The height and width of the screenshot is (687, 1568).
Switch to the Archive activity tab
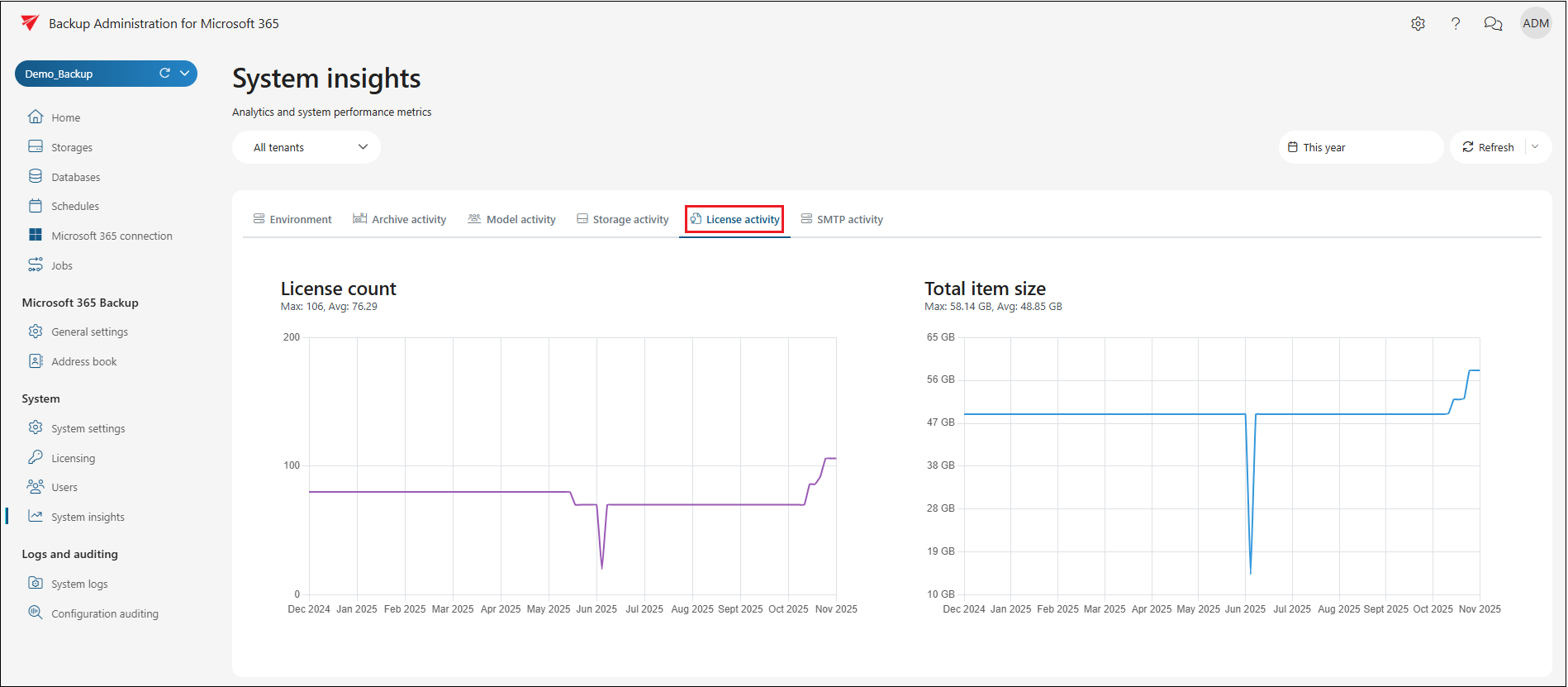(x=400, y=219)
